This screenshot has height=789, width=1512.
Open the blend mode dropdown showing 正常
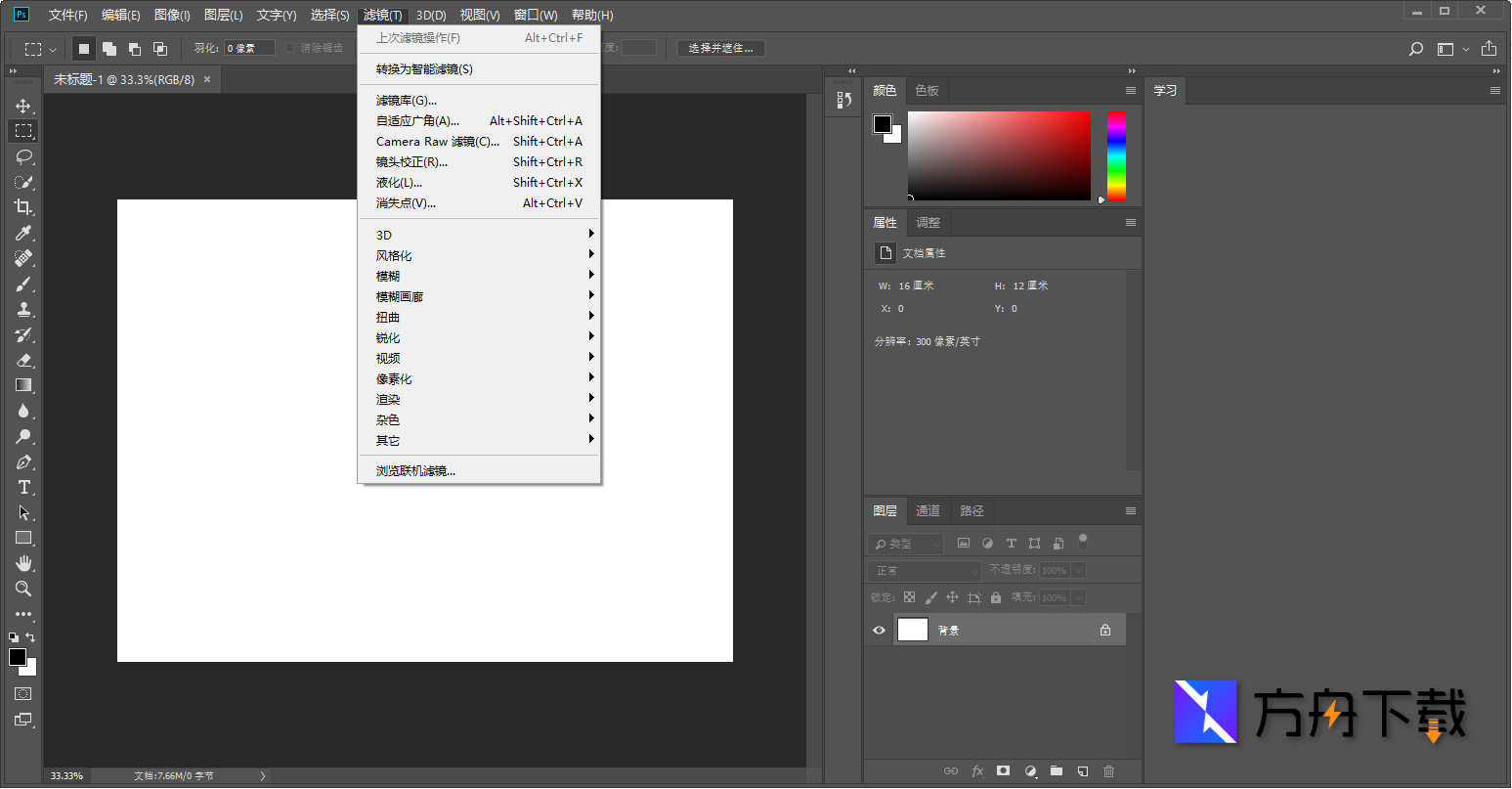pos(923,569)
